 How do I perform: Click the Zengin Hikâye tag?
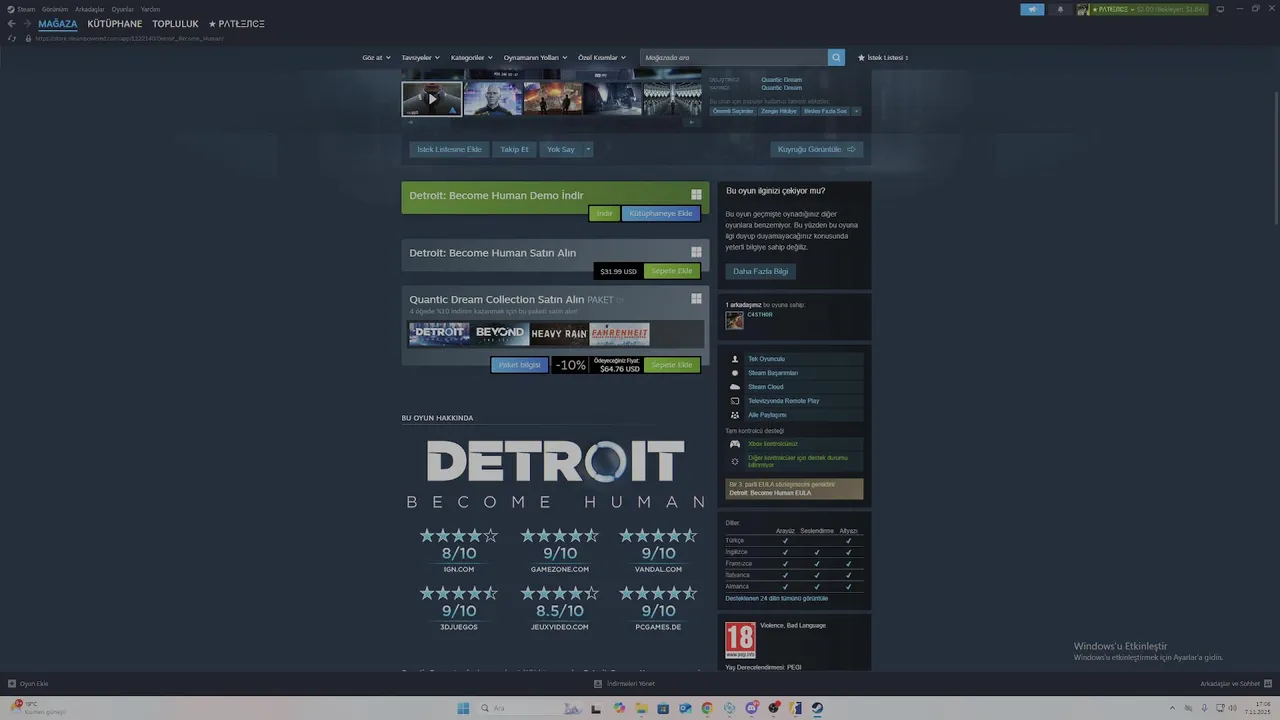coord(779,111)
